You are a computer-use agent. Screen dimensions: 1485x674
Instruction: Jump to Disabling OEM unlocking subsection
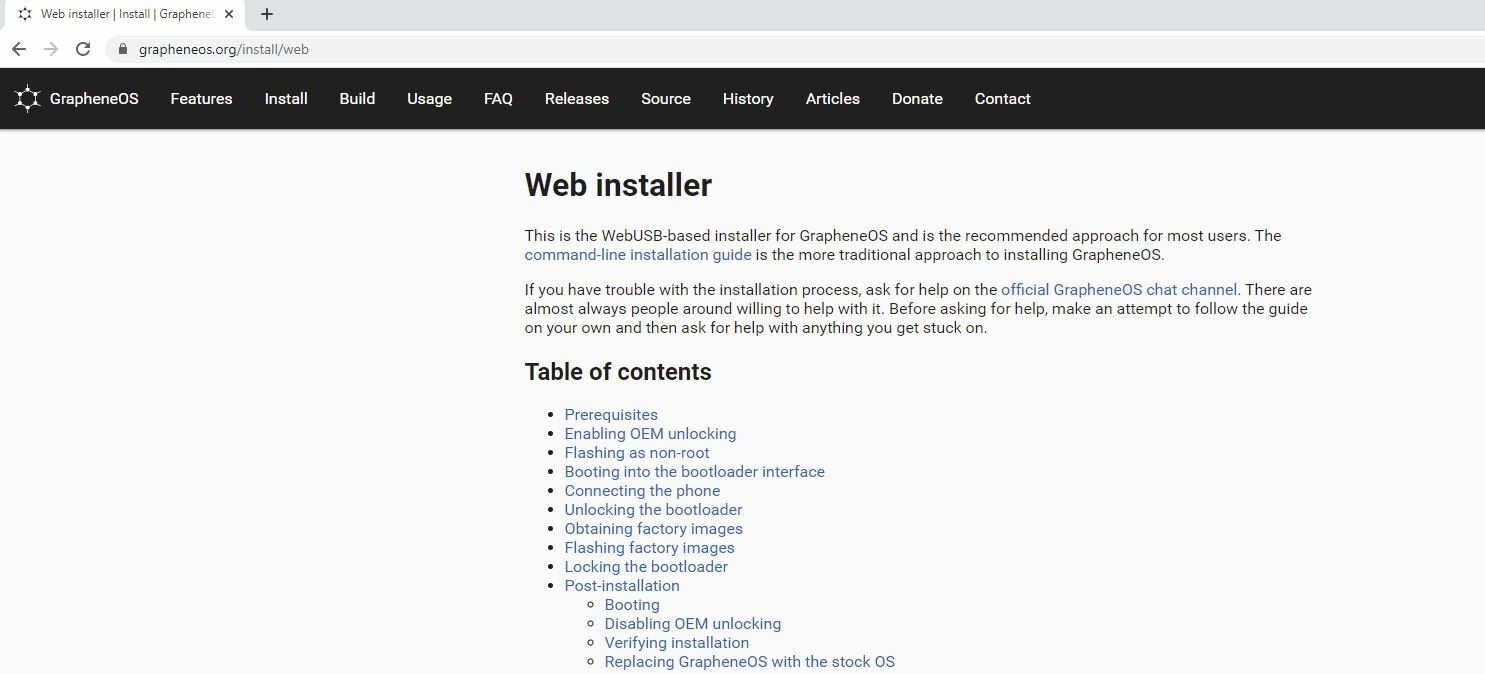(x=693, y=624)
